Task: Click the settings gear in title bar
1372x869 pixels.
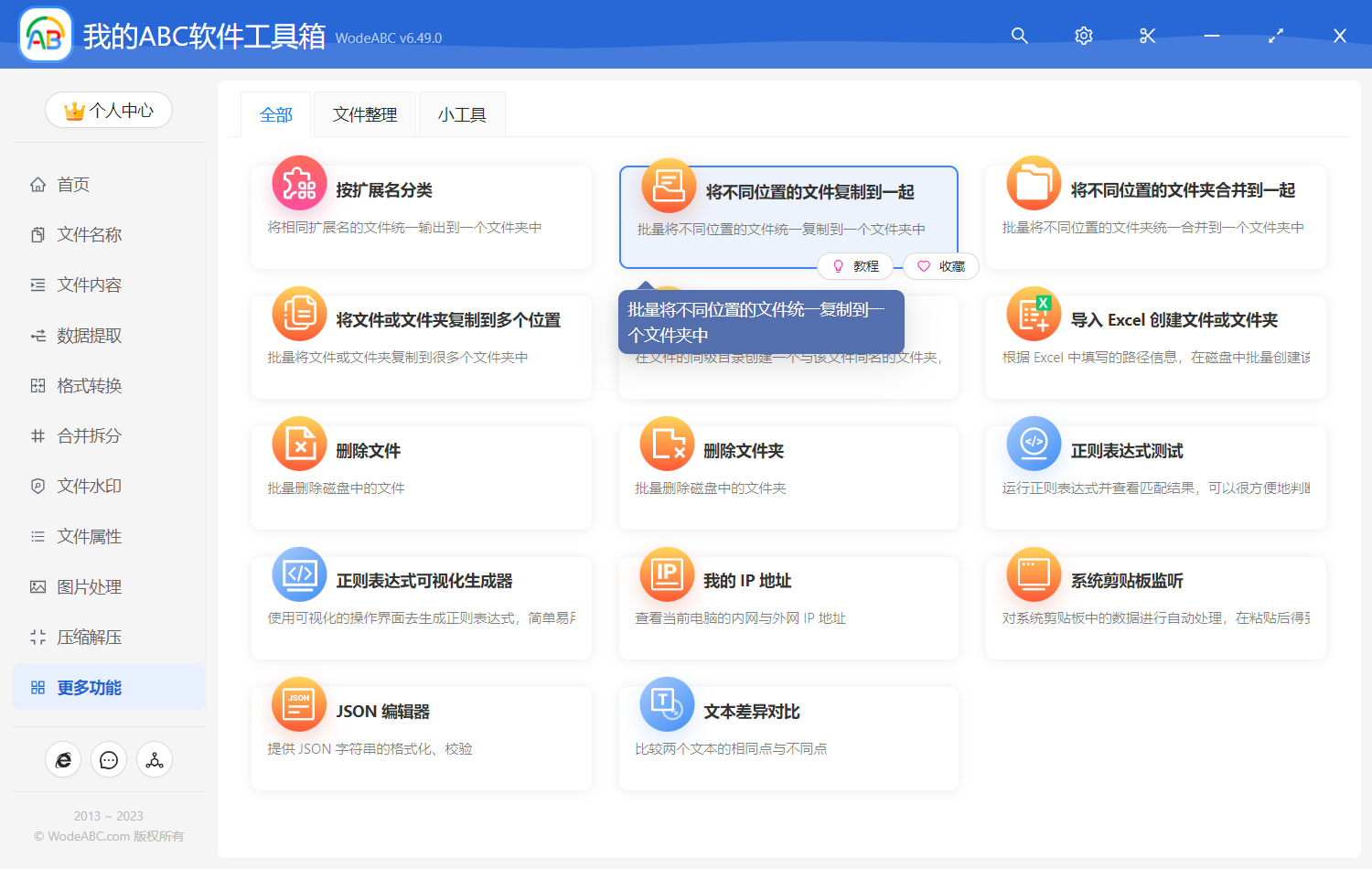Action: click(1083, 36)
